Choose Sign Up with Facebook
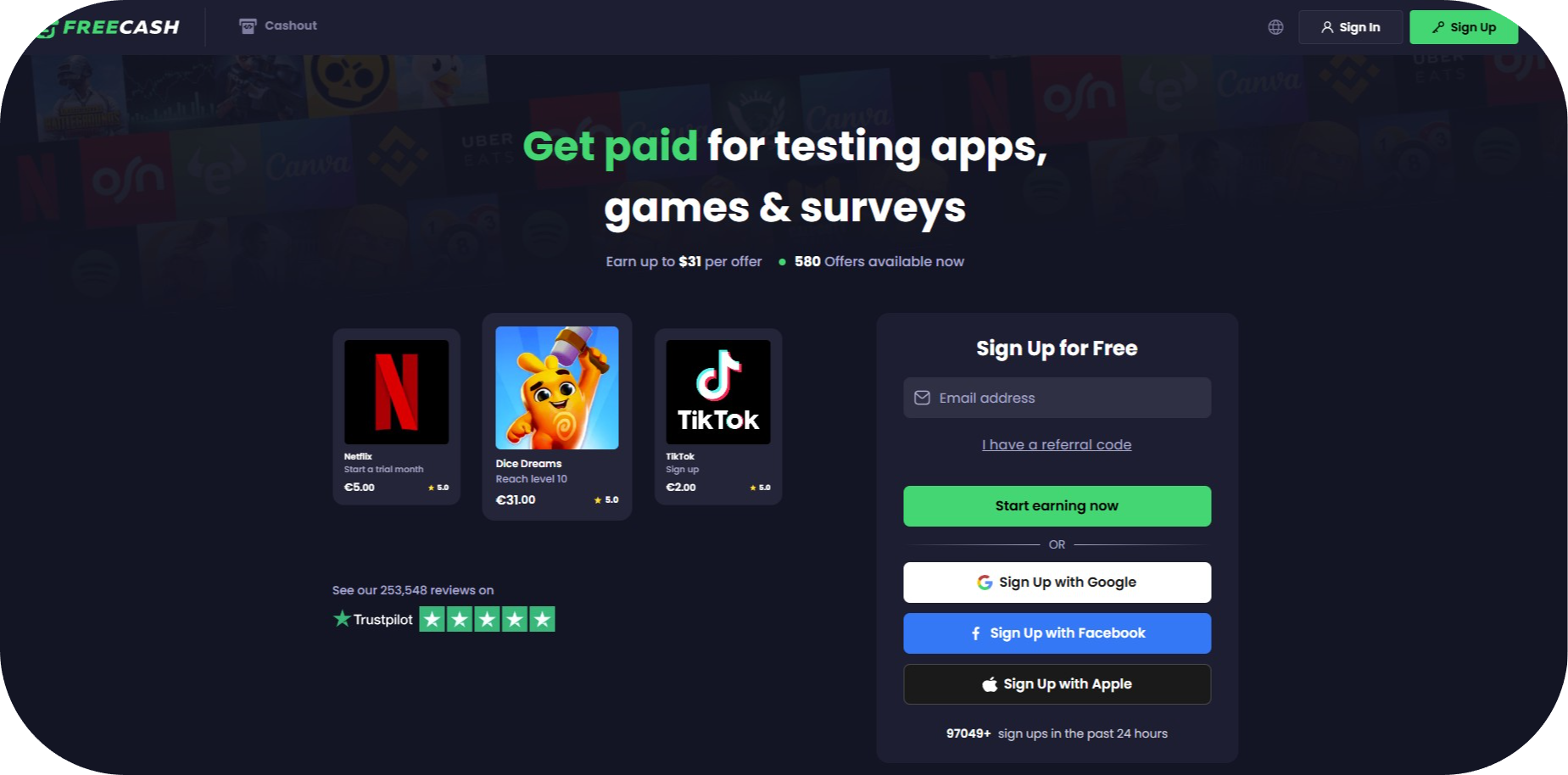Image resolution: width=1568 pixels, height=775 pixels. 1057,633
